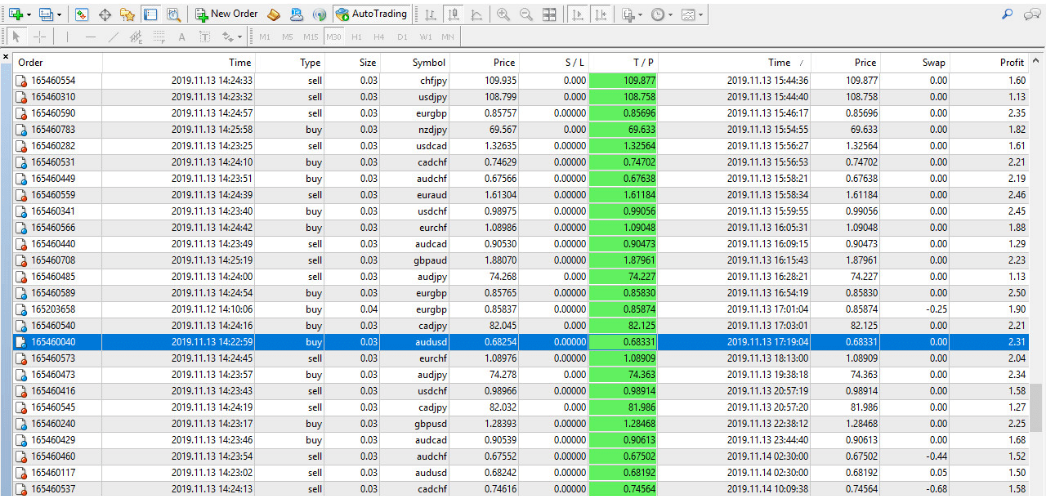The height and width of the screenshot is (496, 1048).
Task: Toggle the candlestick chart mode button
Action: point(453,14)
